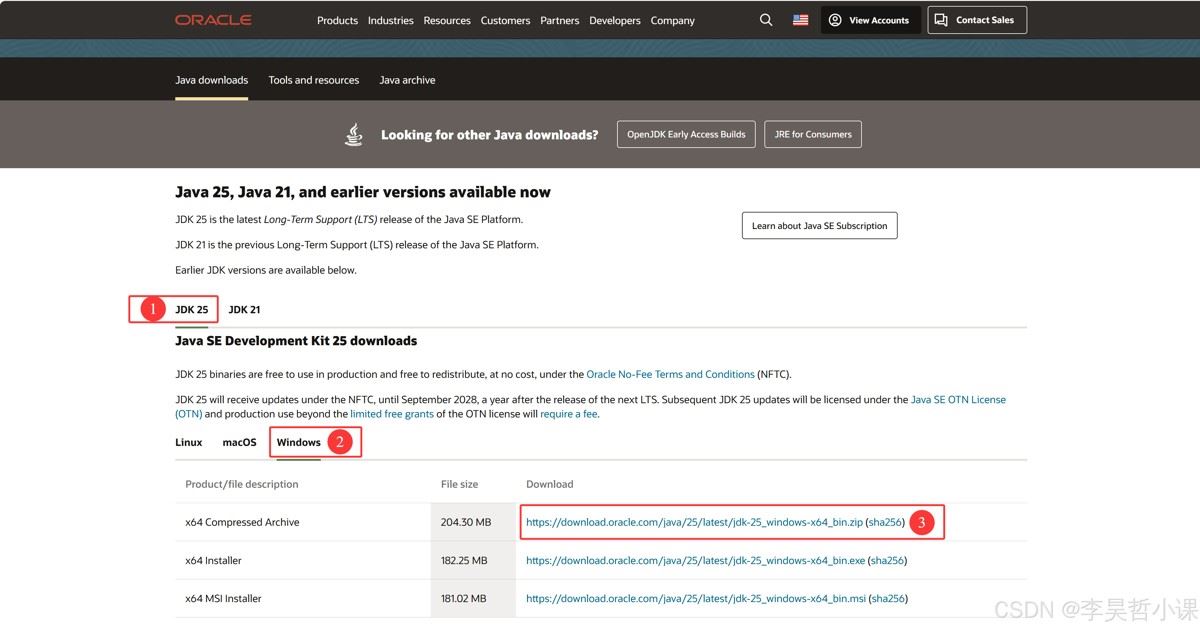The image size is (1200, 629).
Task: Open the Products menu
Action: coord(337,20)
